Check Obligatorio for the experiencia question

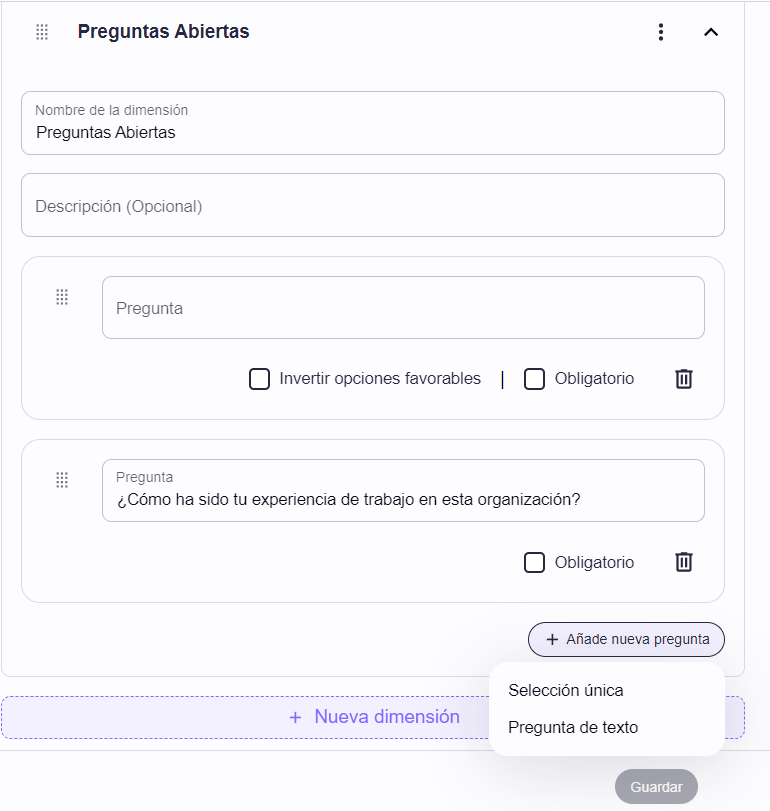pyautogui.click(x=534, y=562)
